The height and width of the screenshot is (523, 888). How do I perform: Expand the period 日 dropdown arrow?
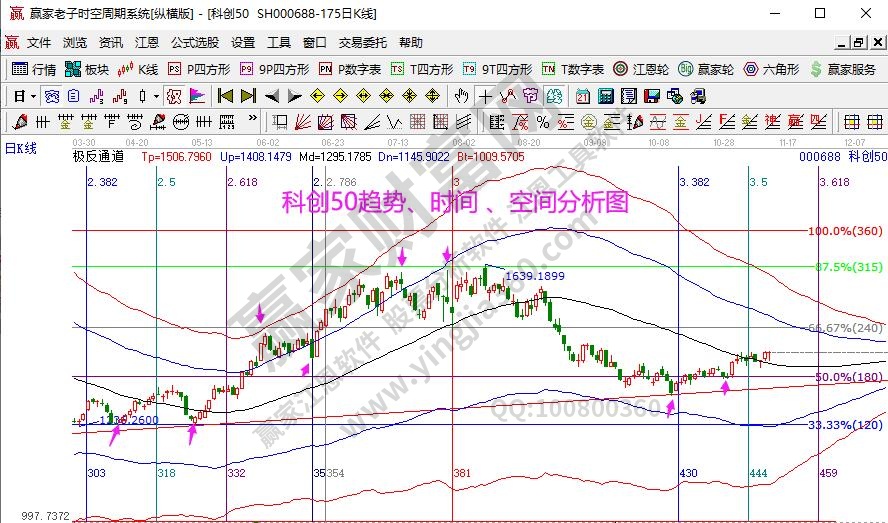(33, 96)
